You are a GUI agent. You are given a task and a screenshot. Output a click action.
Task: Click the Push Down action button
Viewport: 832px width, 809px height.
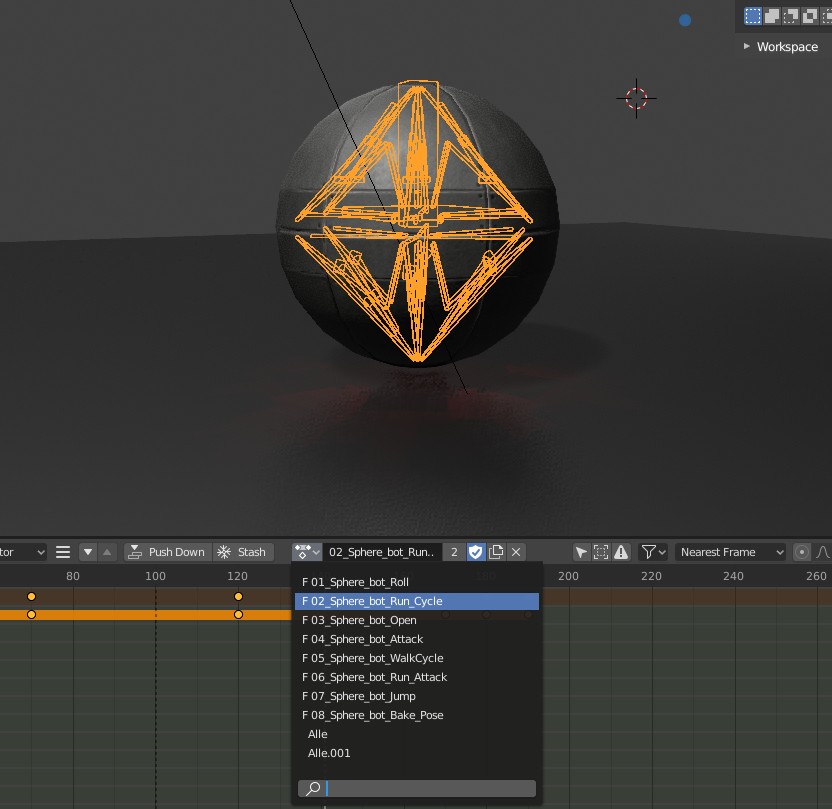click(166, 552)
